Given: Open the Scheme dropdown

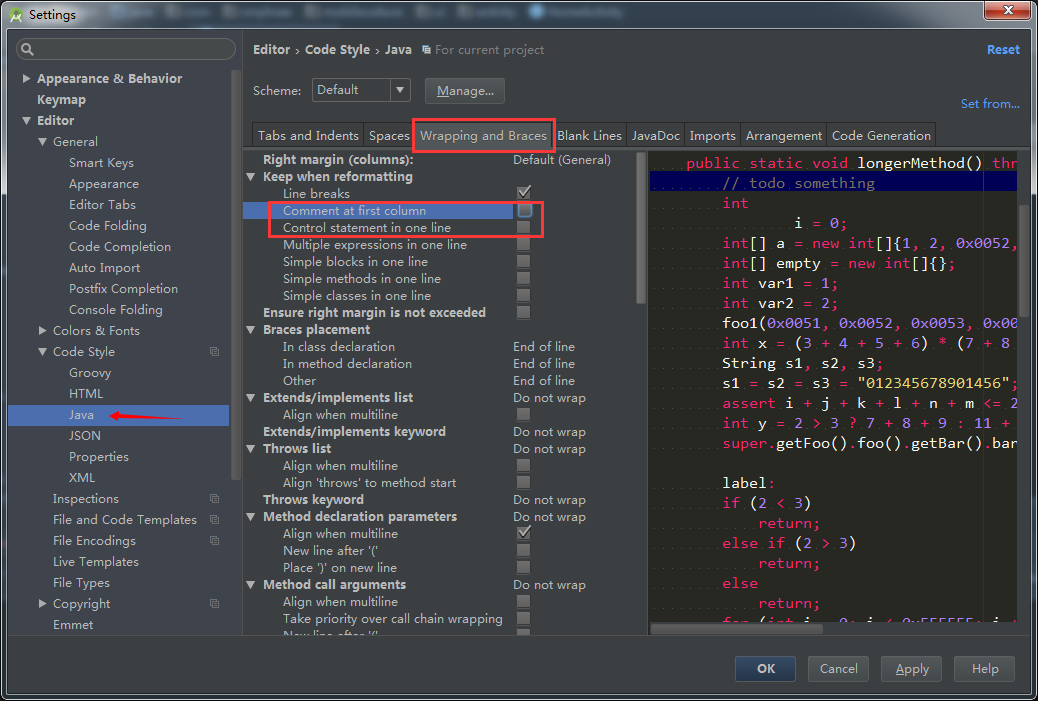Looking at the screenshot, I should [x=360, y=90].
